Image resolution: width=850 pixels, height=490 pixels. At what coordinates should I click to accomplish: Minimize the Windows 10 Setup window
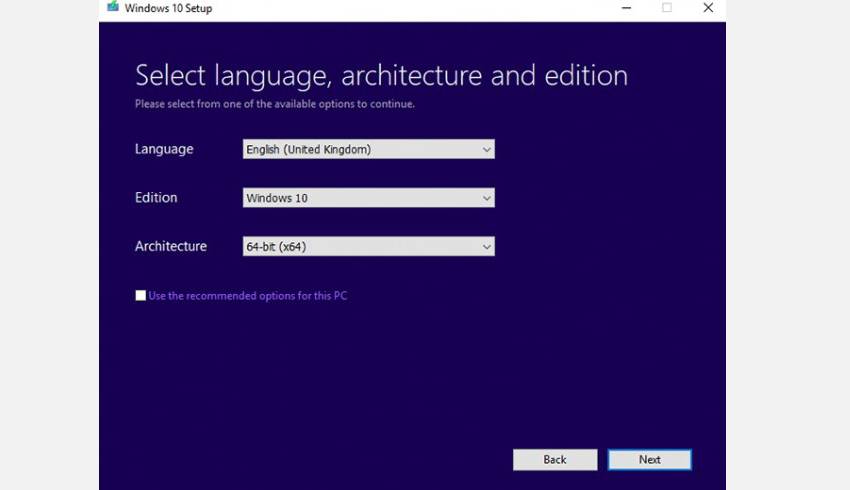click(x=626, y=8)
